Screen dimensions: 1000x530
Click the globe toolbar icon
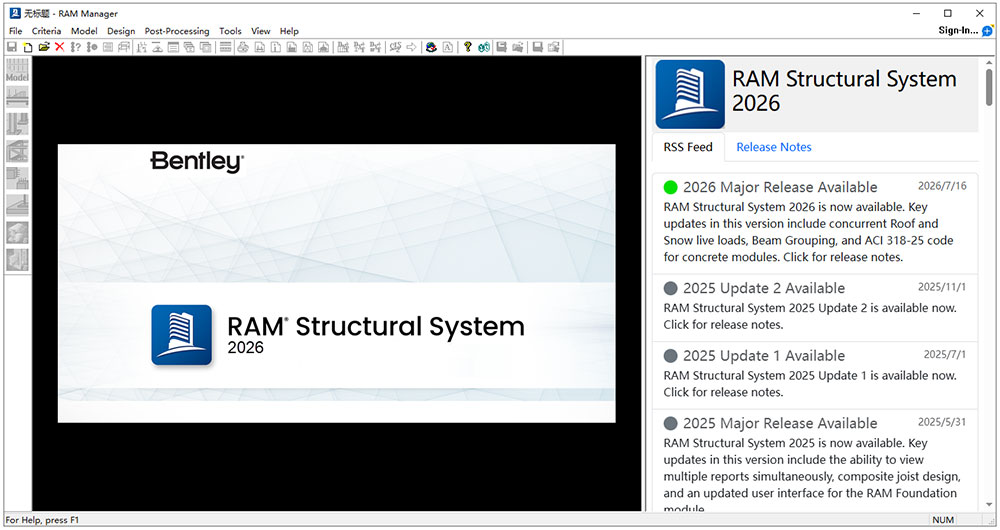point(432,47)
